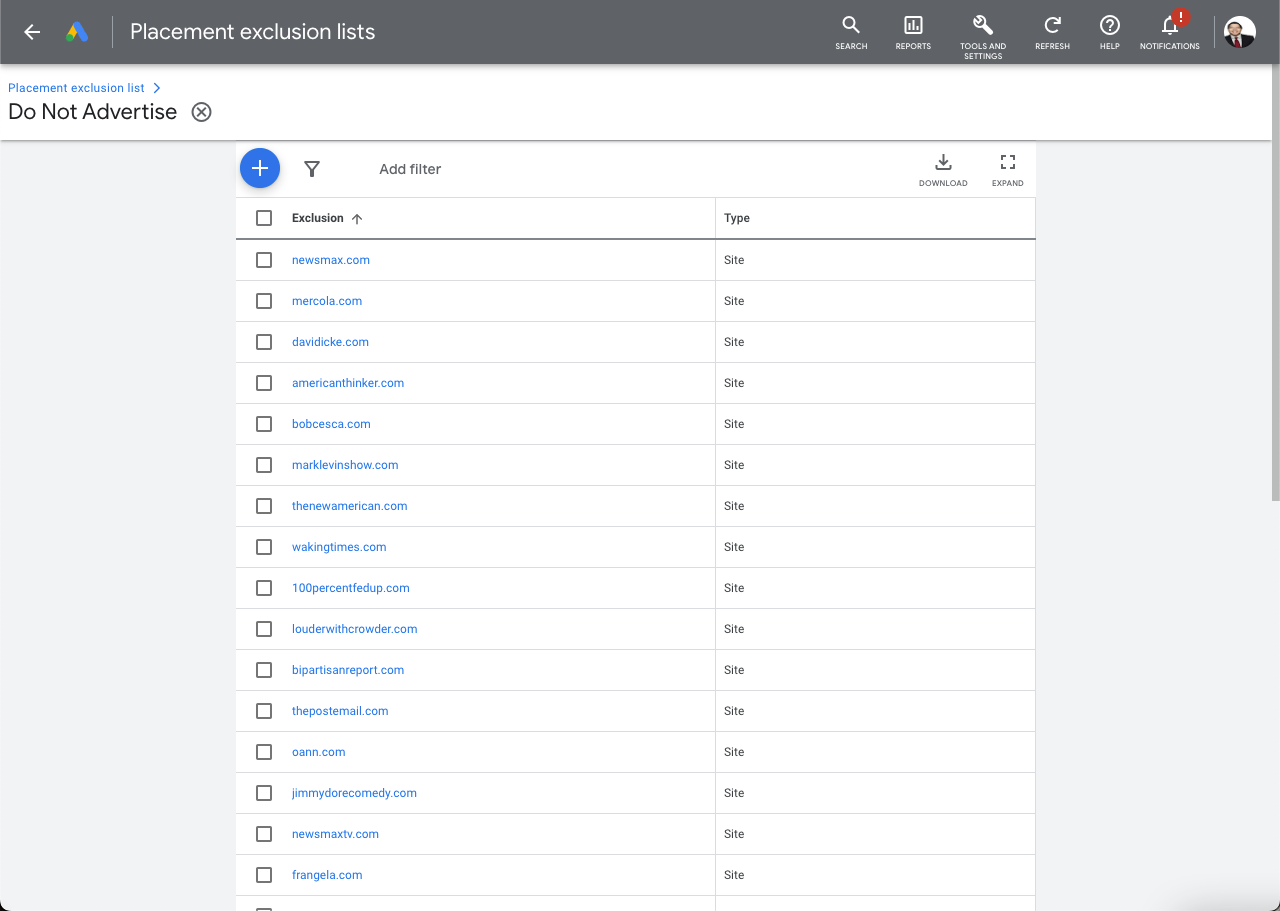Open the newsmaxtv.com link
Viewport: 1280px width, 911px height.
click(335, 834)
